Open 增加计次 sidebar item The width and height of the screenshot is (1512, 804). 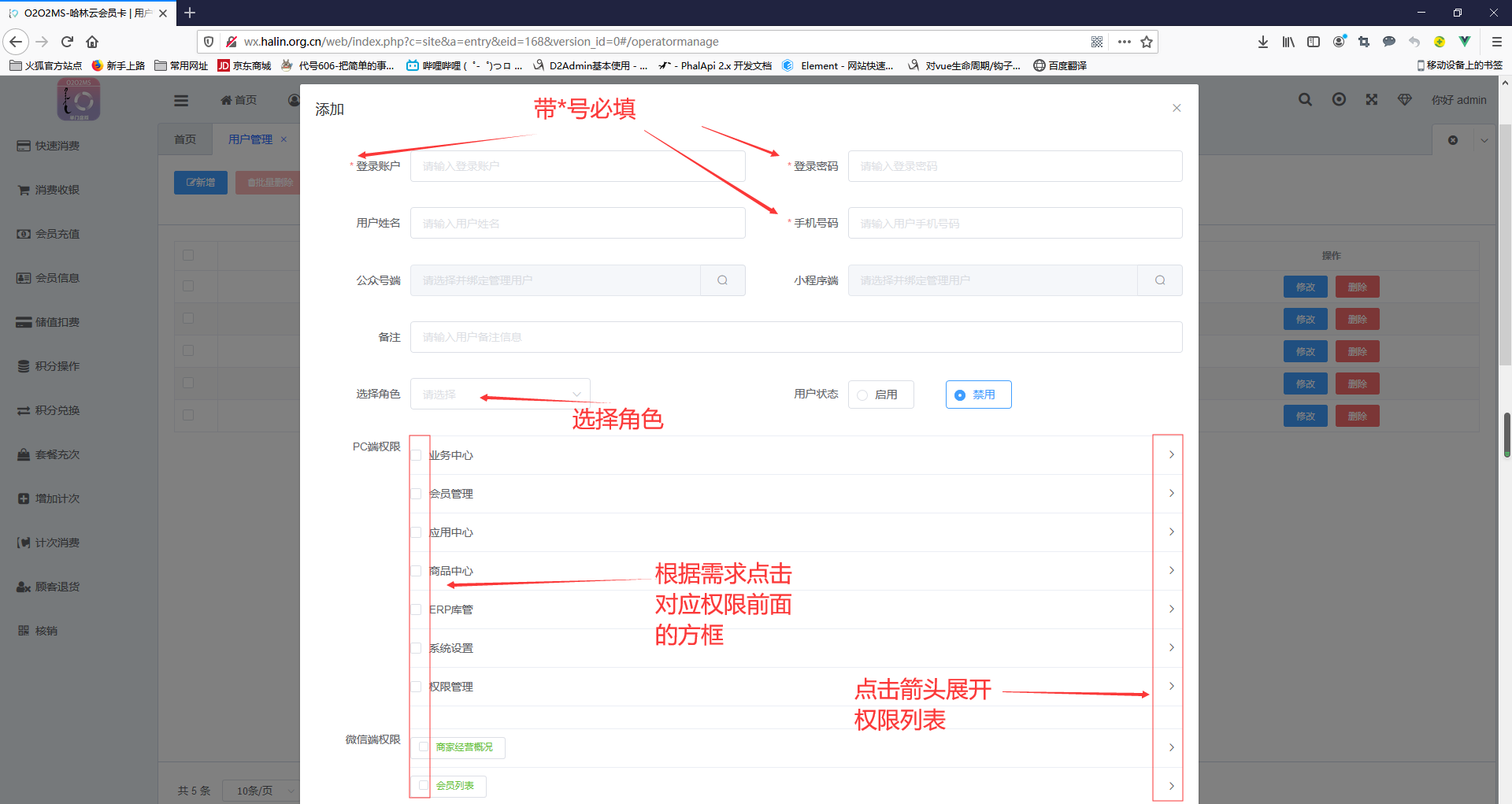point(49,498)
